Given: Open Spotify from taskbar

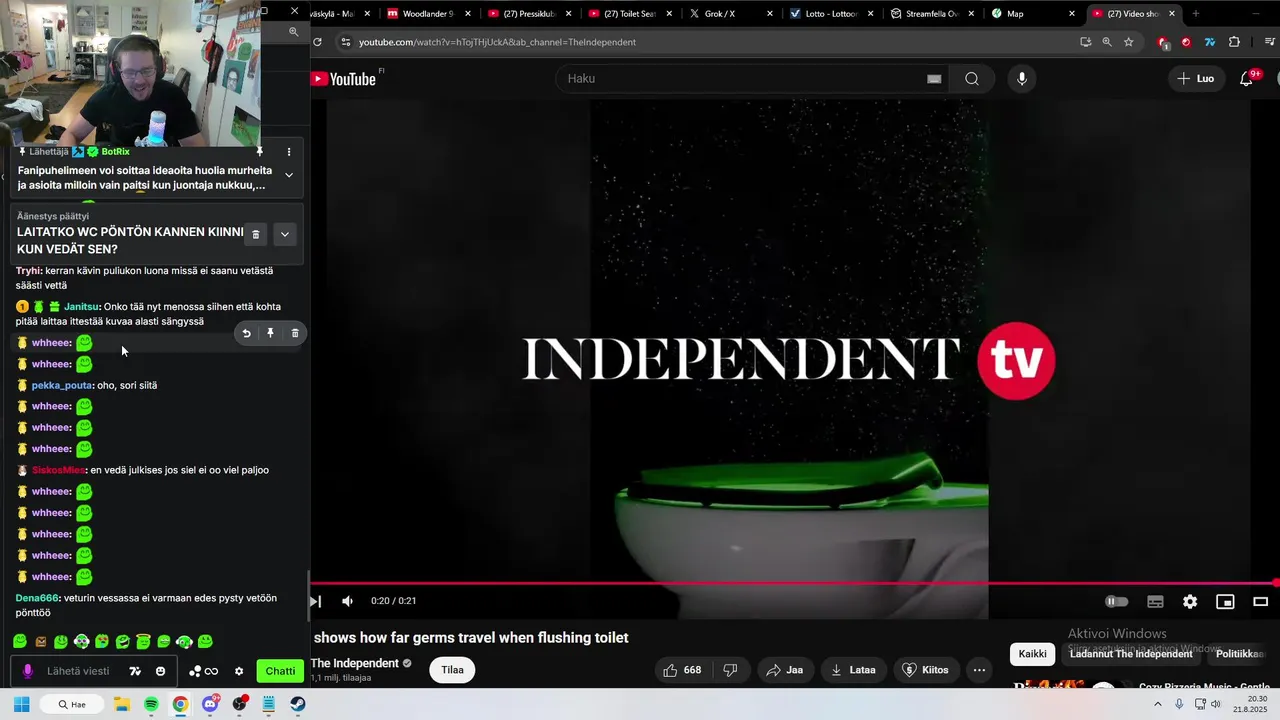Looking at the screenshot, I should (151, 704).
